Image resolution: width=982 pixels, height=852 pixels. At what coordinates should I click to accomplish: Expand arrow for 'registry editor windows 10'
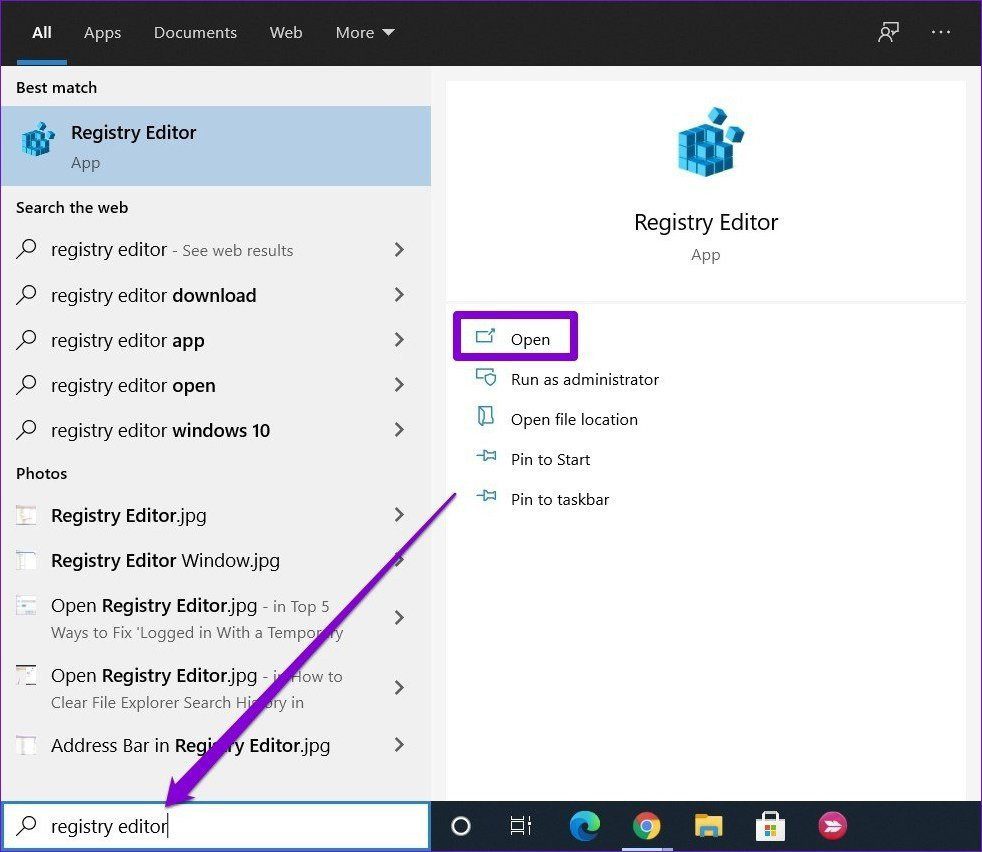pos(399,430)
